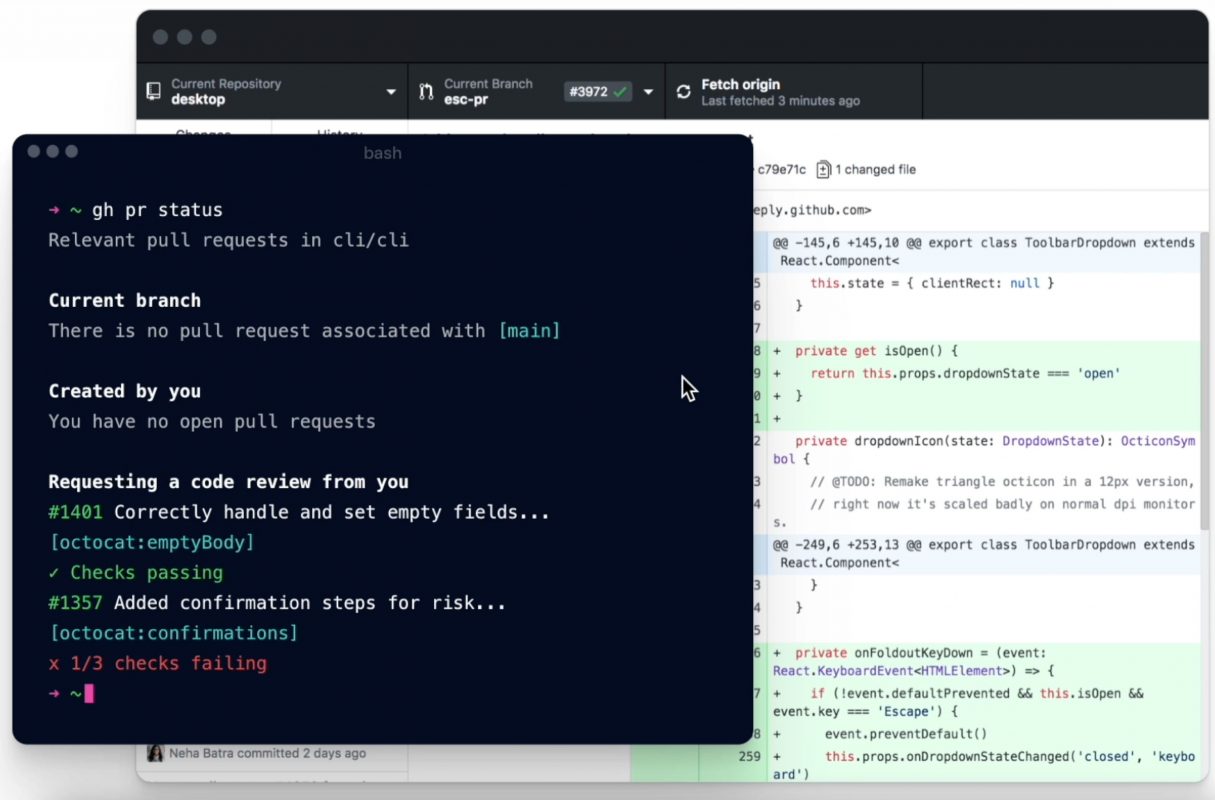This screenshot has width=1215, height=800.
Task: Click the red x before checks failing
Action: 54,663
